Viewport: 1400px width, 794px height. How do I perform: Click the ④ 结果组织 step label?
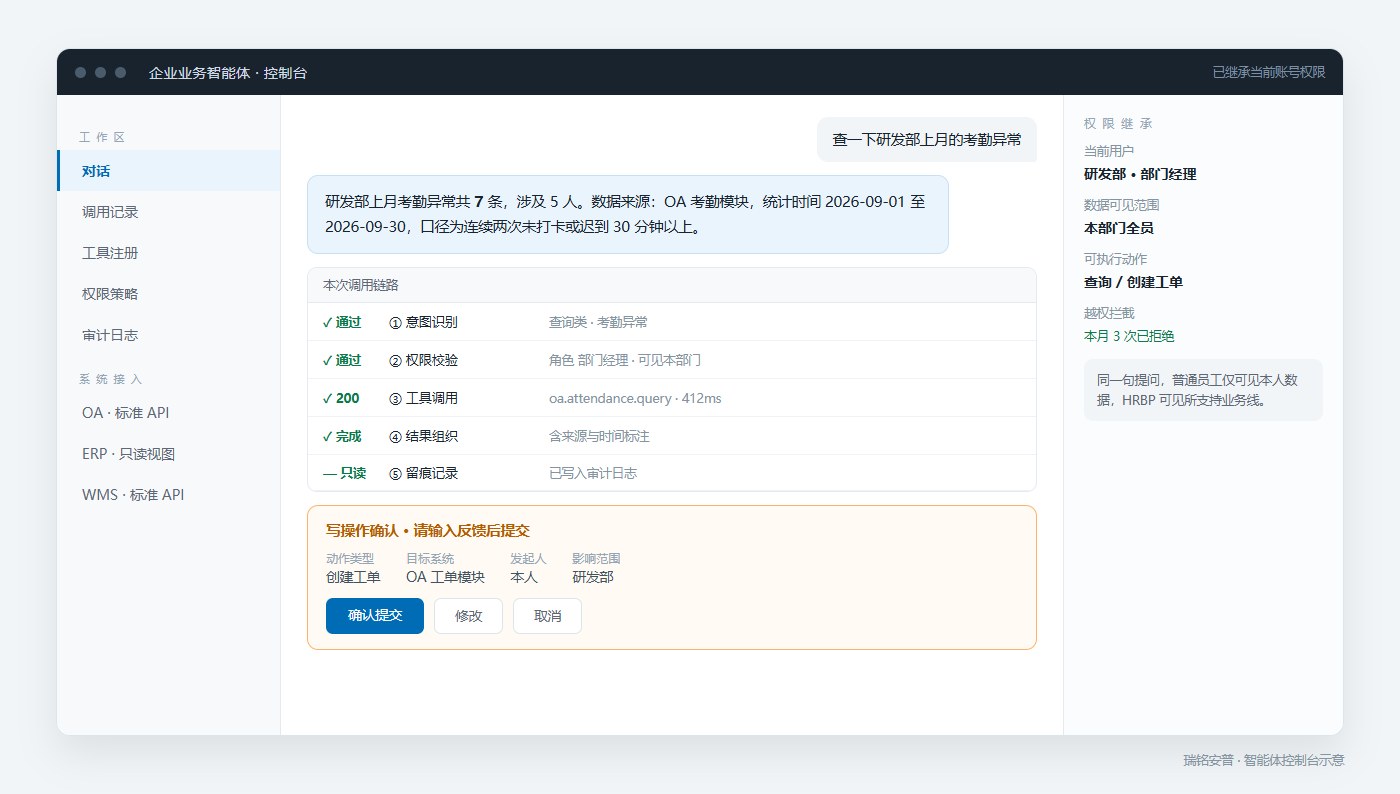tap(423, 436)
